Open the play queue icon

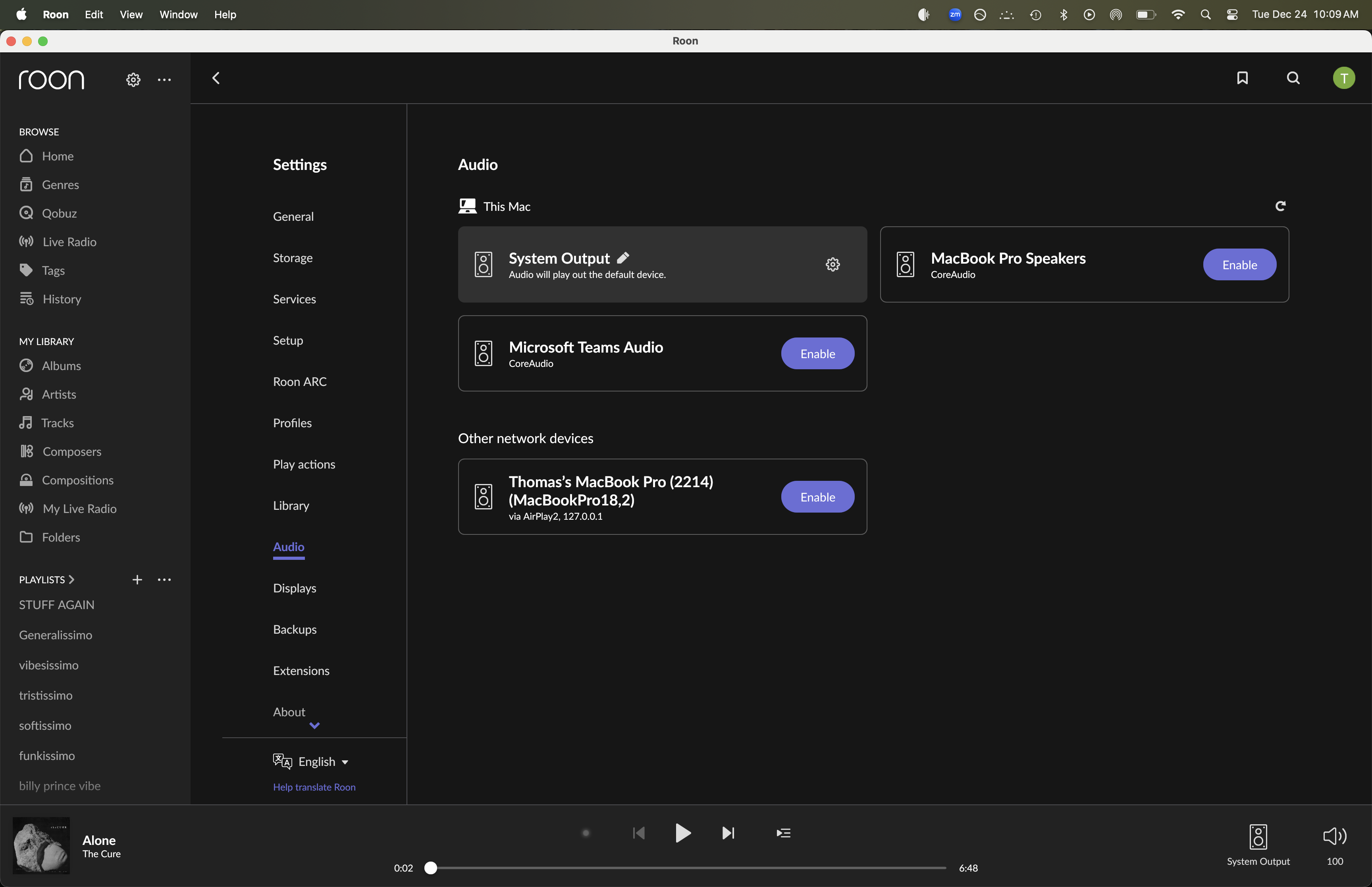784,833
